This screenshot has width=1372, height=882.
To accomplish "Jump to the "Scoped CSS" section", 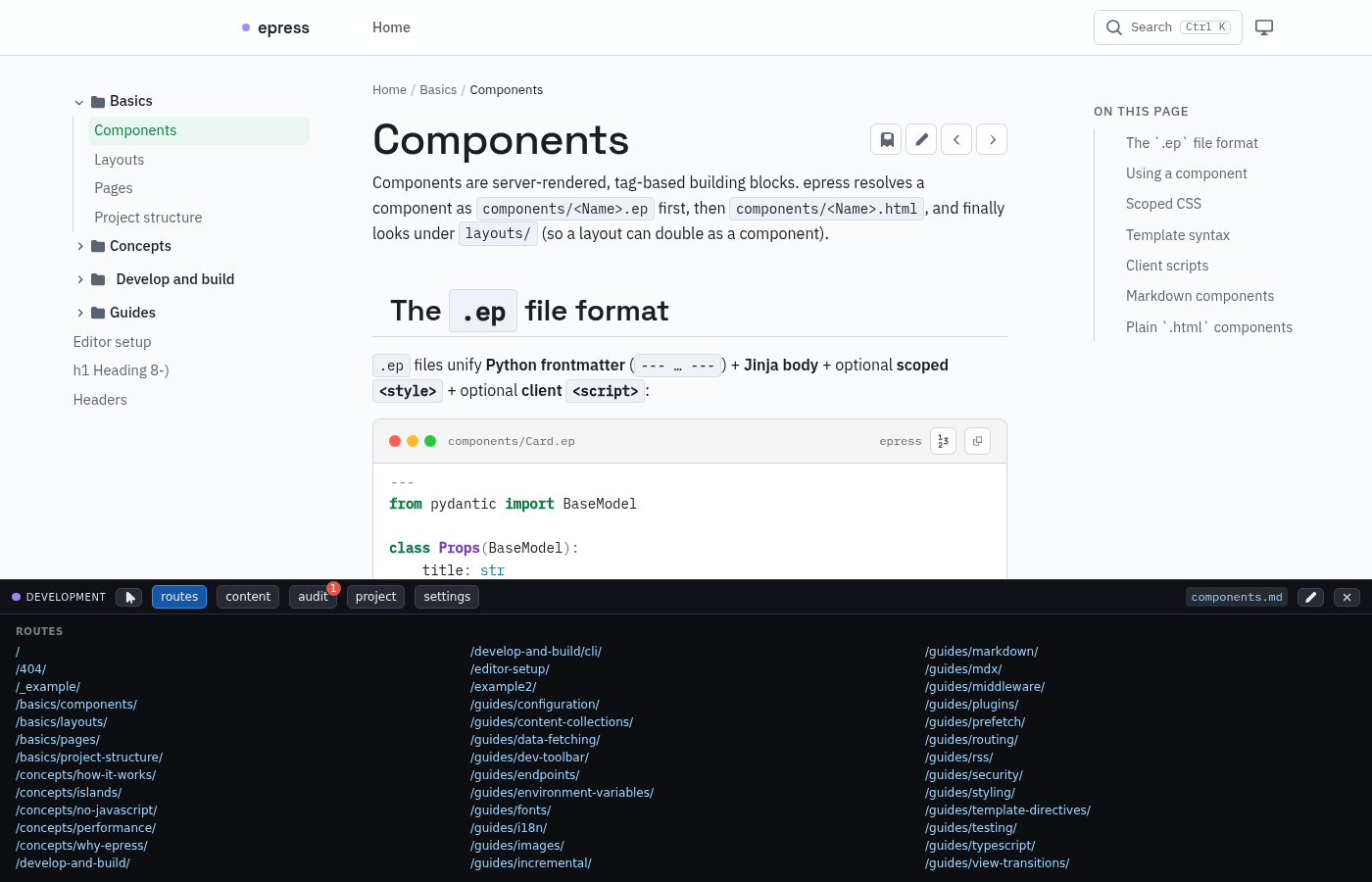I will point(1163,204).
